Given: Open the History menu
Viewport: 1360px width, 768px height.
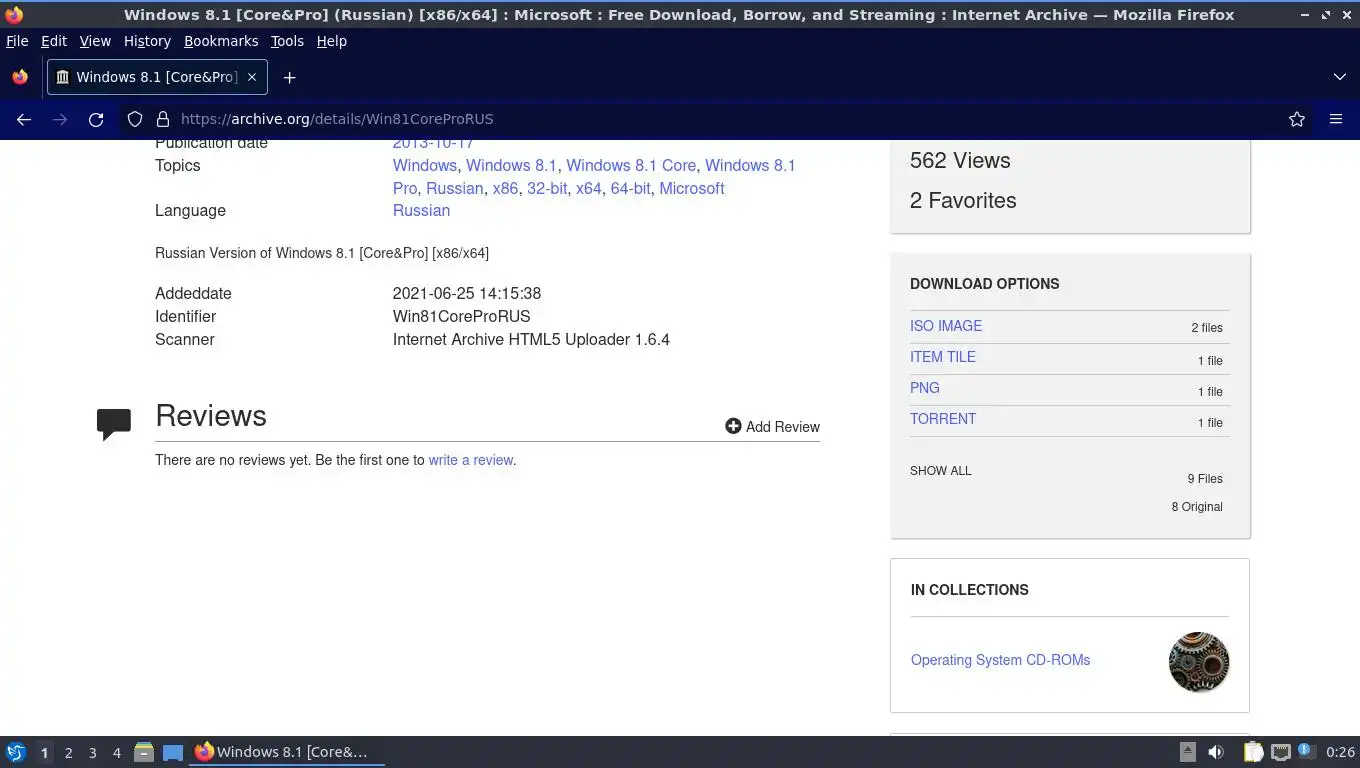Looking at the screenshot, I should (147, 41).
